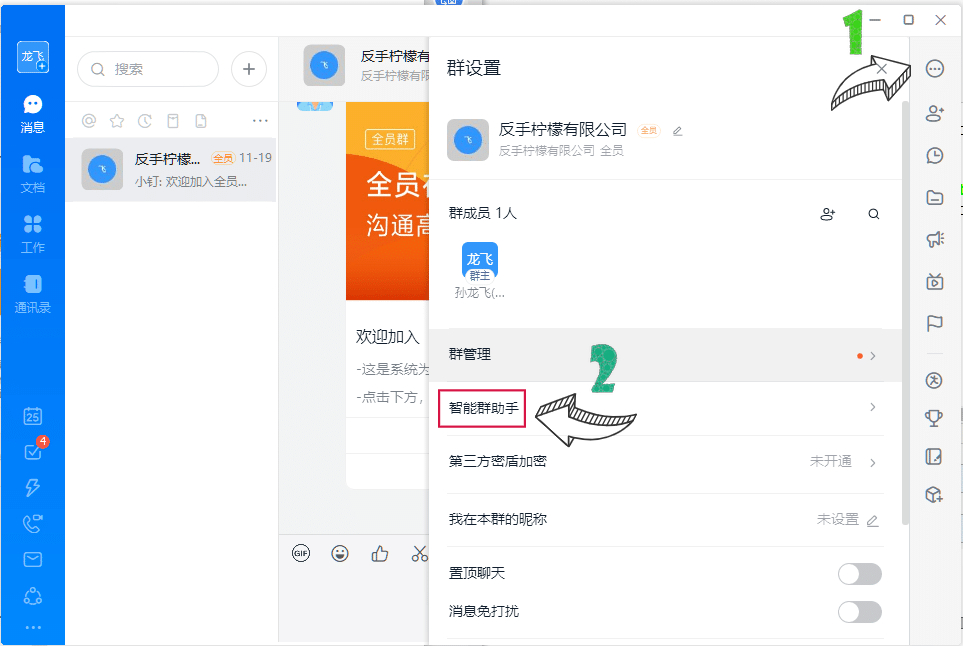
Task: Open the group settings dots icon at right
Action: point(935,69)
